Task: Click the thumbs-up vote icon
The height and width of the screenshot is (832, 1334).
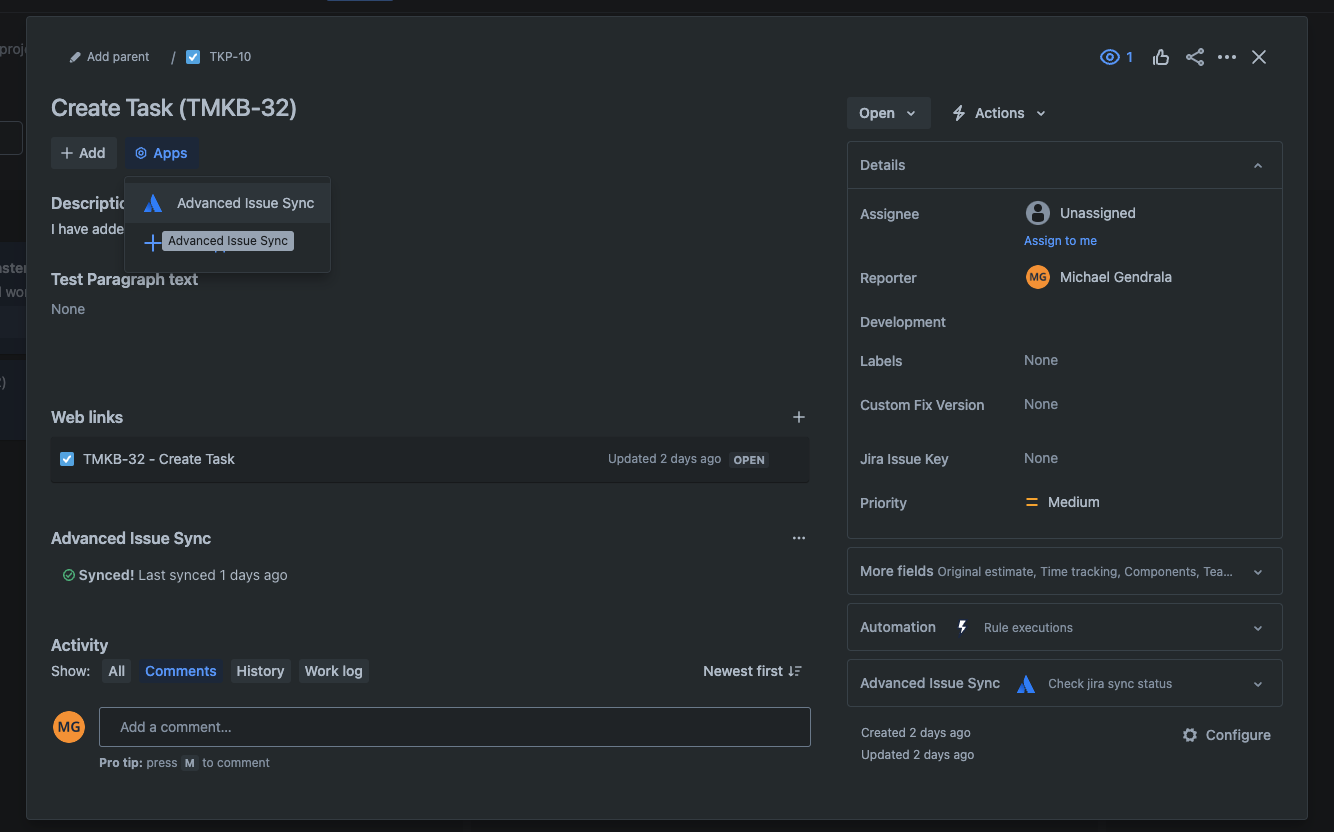Action: coord(1161,57)
